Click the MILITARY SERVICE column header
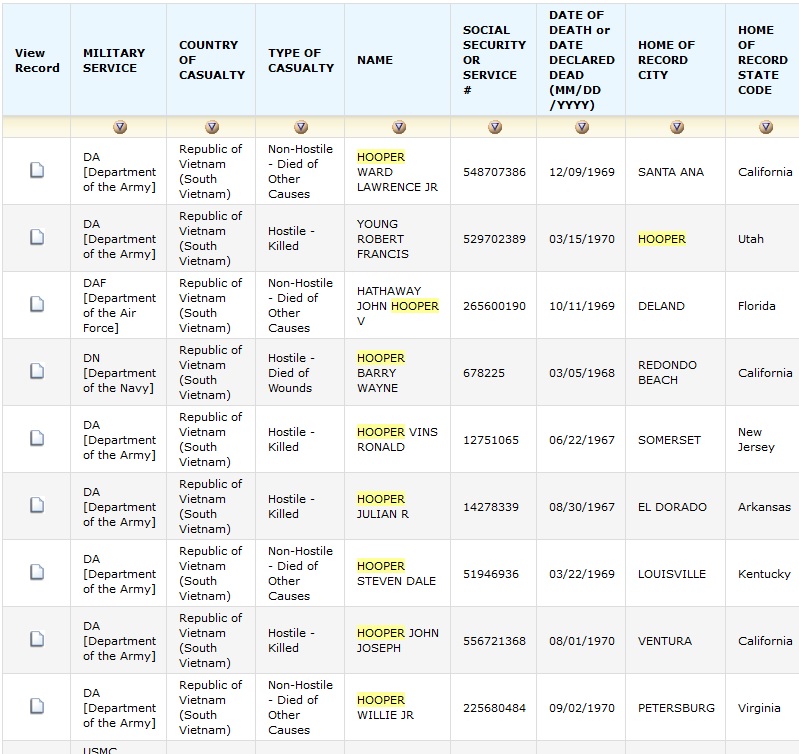The height and width of the screenshot is (754, 799). pos(114,60)
